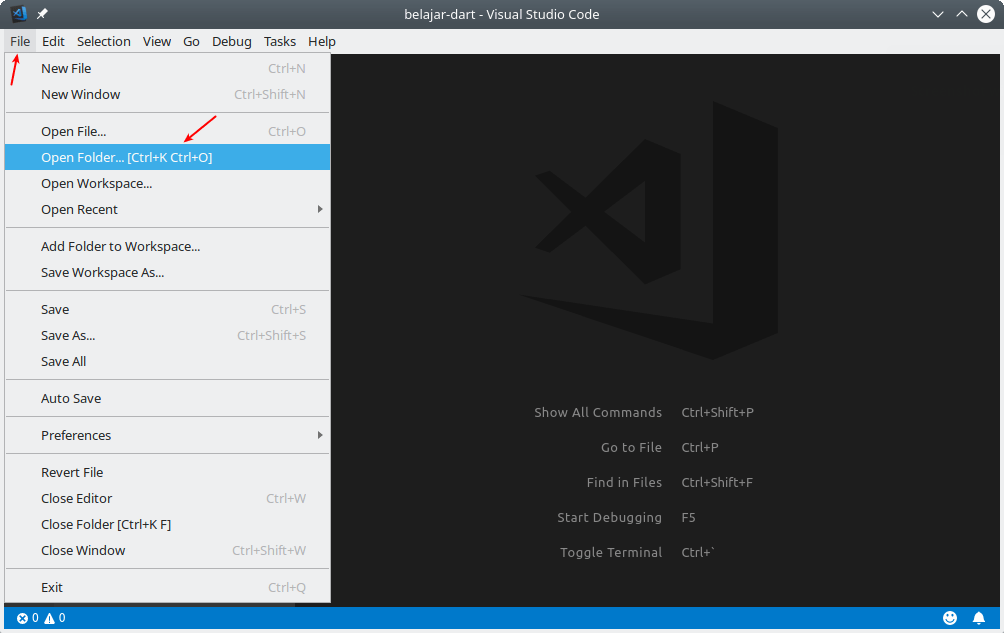Viewport: 1004px width, 633px height.
Task: Select Open Folder menu entry
Action: (x=167, y=157)
